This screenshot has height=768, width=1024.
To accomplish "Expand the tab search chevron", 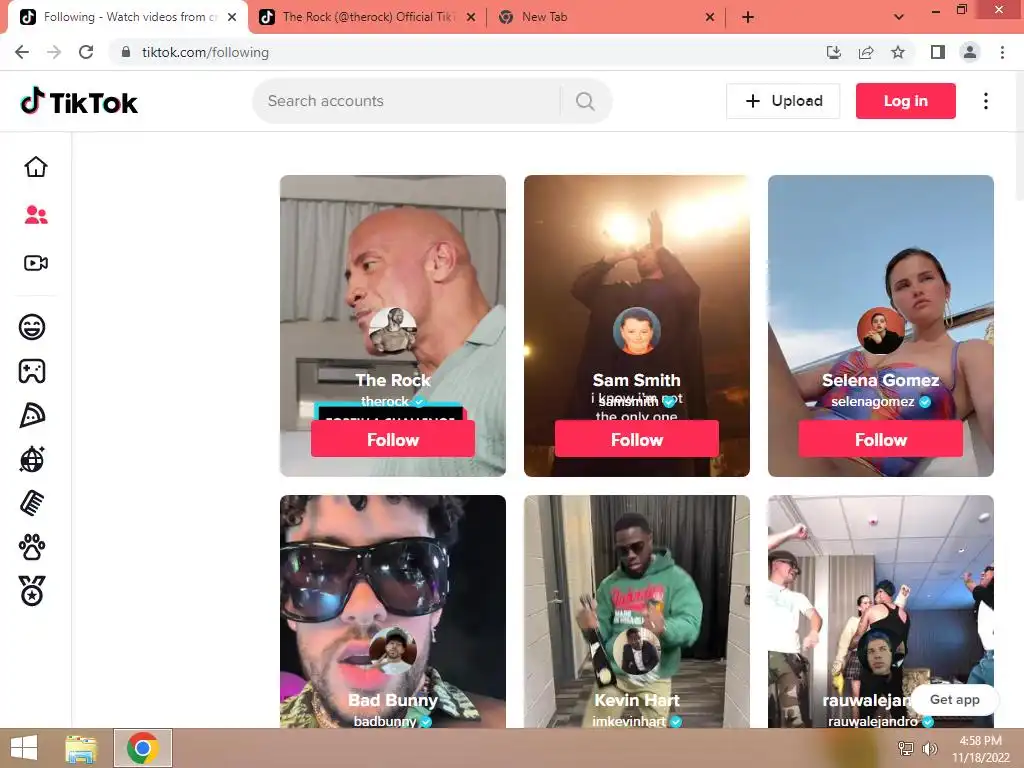I will [899, 17].
